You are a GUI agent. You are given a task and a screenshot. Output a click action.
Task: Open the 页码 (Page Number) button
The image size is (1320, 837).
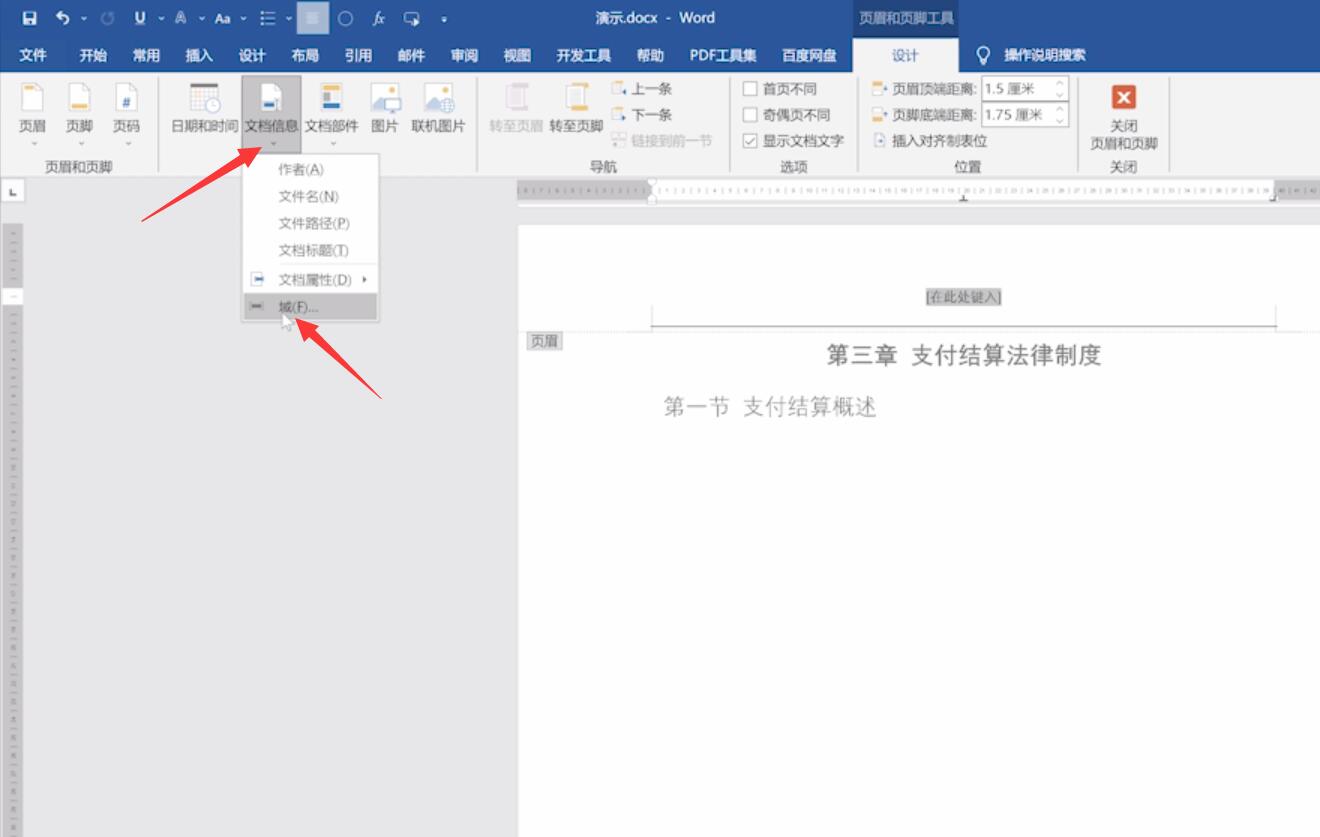pyautogui.click(x=126, y=113)
